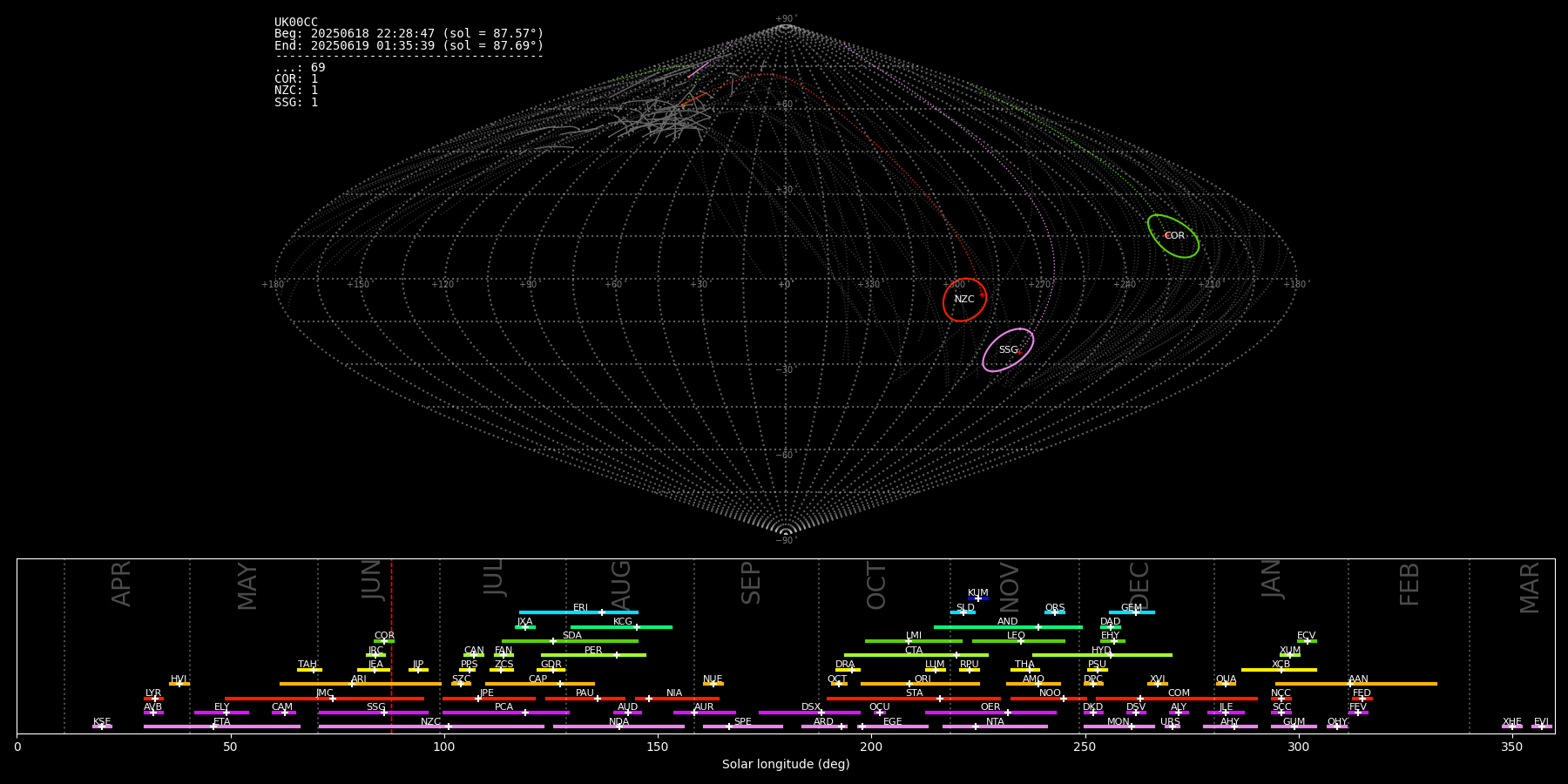This screenshot has width=1568, height=784.
Task: Click the COR timeline shower bar
Action: (384, 641)
